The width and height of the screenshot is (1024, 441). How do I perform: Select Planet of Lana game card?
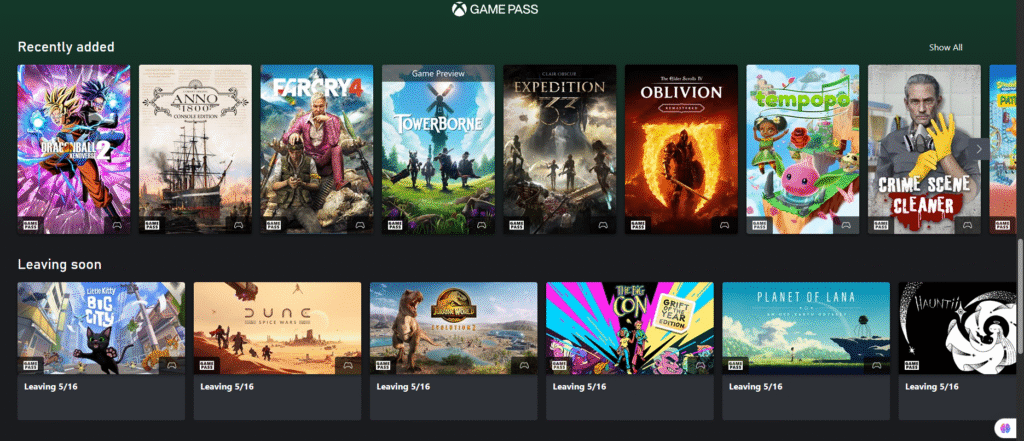(x=806, y=351)
